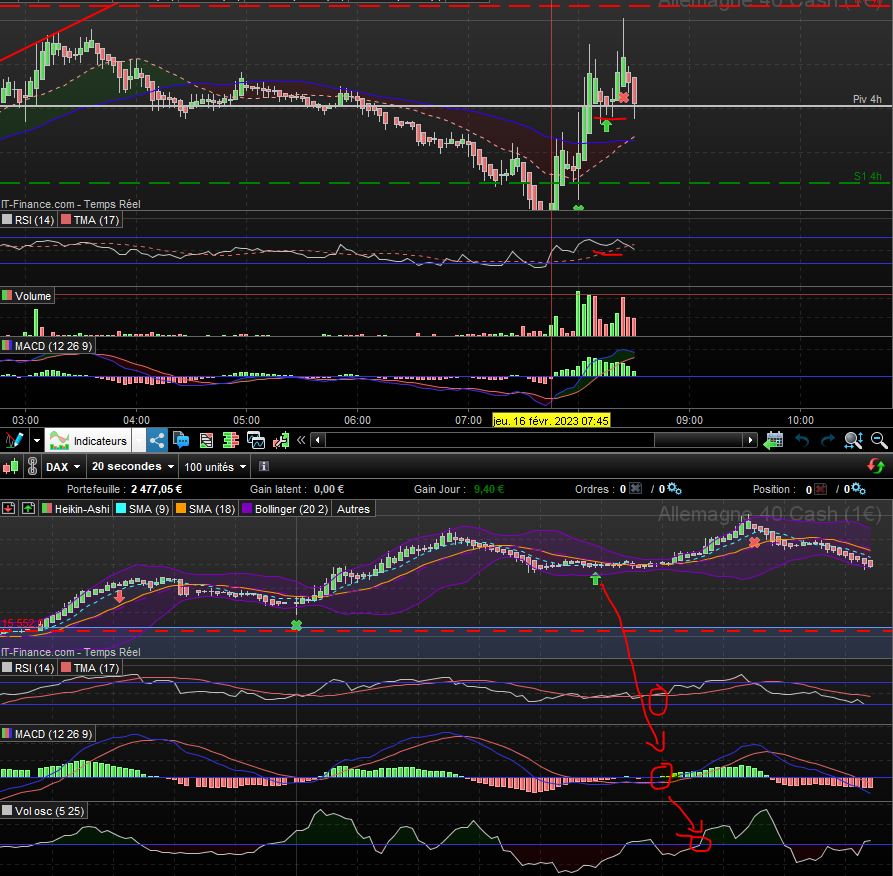Viewport: 893px width, 876px height.
Task: Open RSI (14) settings in upper chart
Action: pos(28,220)
